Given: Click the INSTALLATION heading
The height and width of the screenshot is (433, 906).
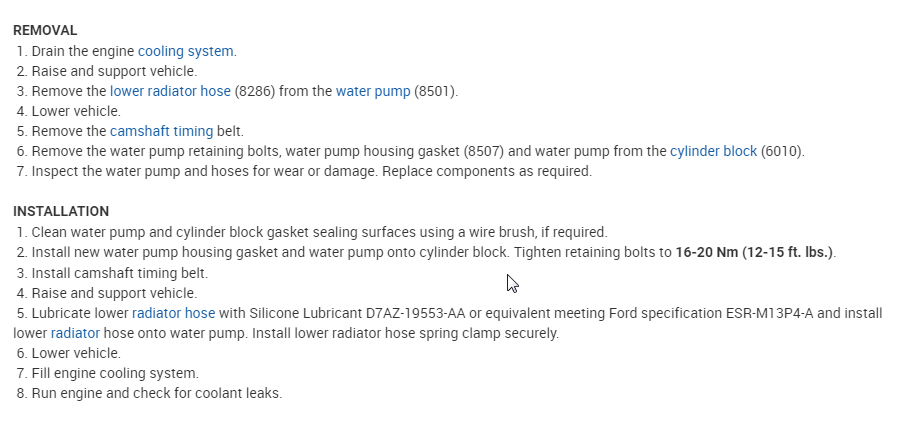Looking at the screenshot, I should [61, 211].
